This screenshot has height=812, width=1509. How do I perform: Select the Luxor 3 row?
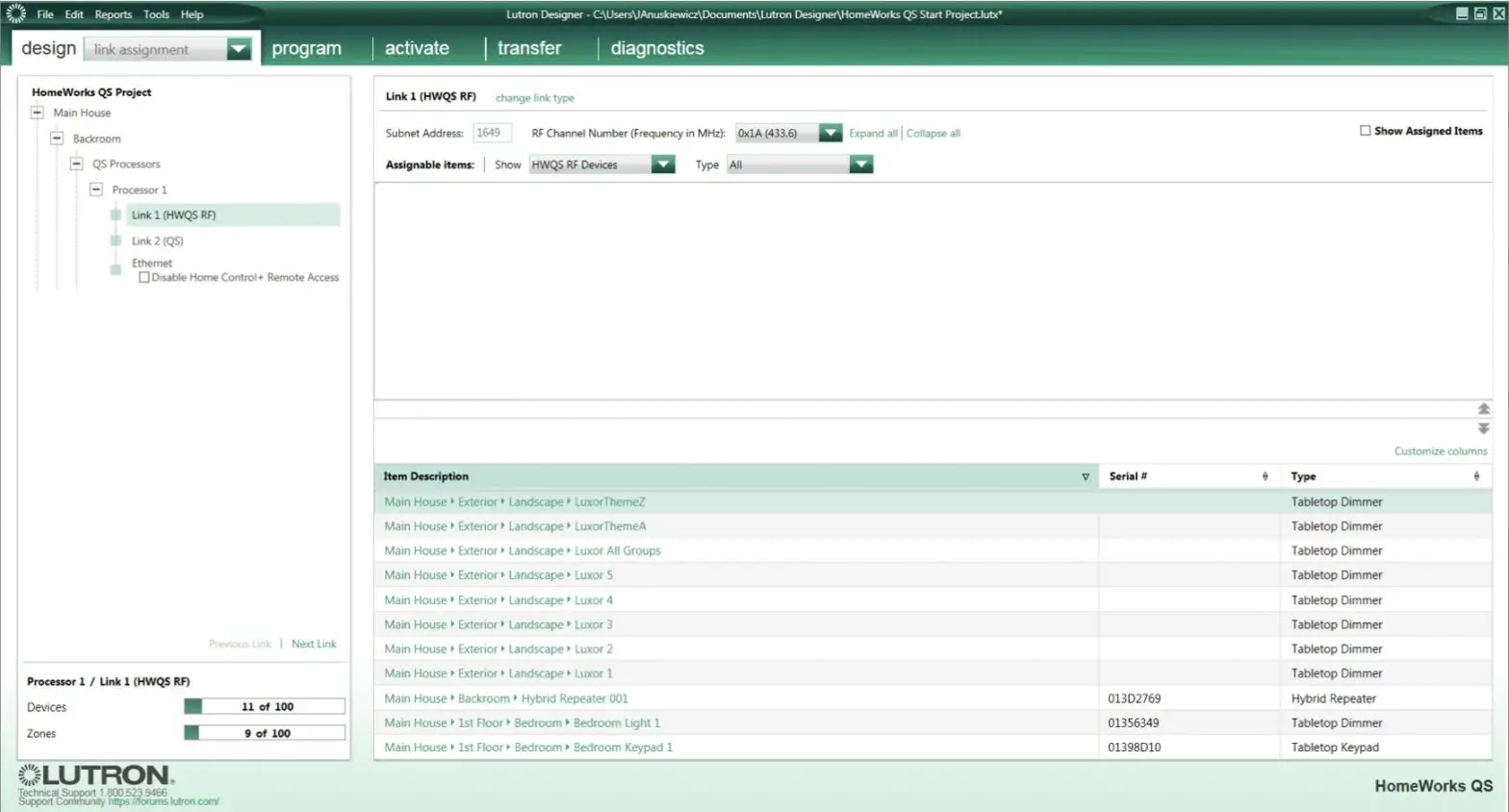(932, 624)
